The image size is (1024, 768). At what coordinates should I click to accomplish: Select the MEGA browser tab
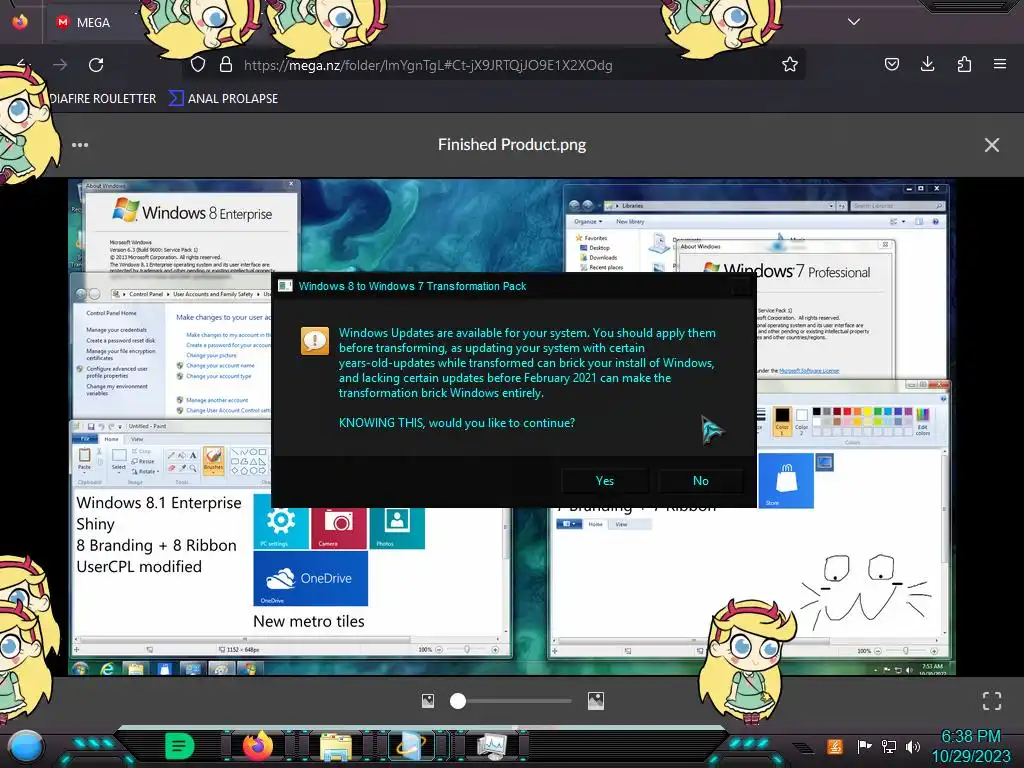click(92, 22)
